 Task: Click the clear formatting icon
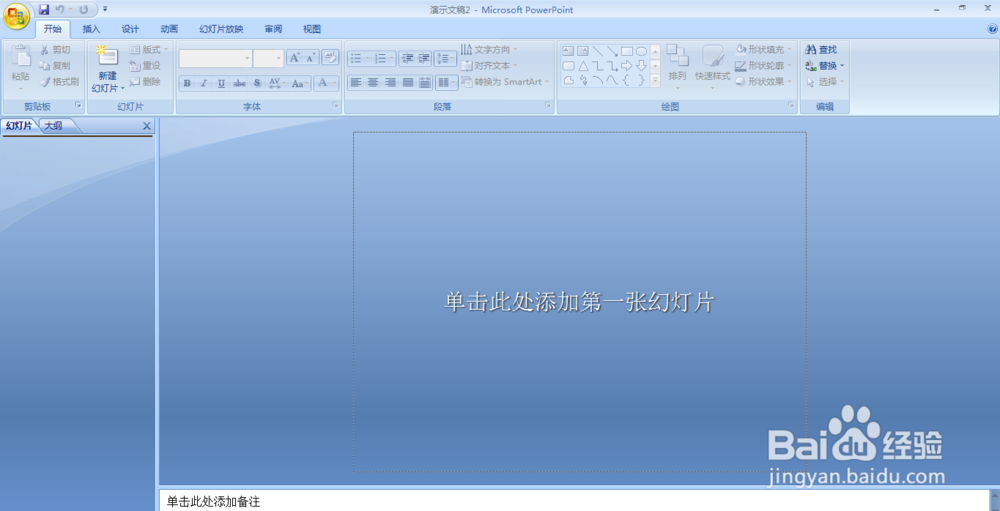click(330, 57)
